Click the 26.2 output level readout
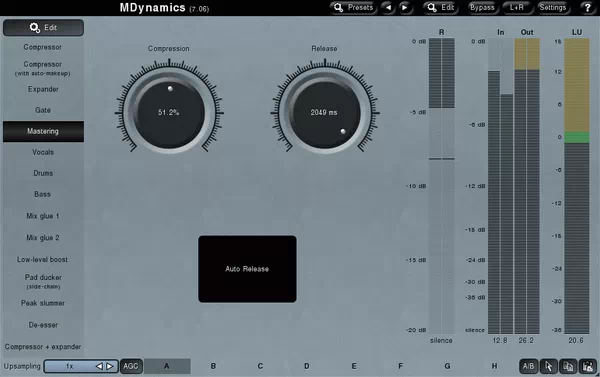 pyautogui.click(x=526, y=340)
